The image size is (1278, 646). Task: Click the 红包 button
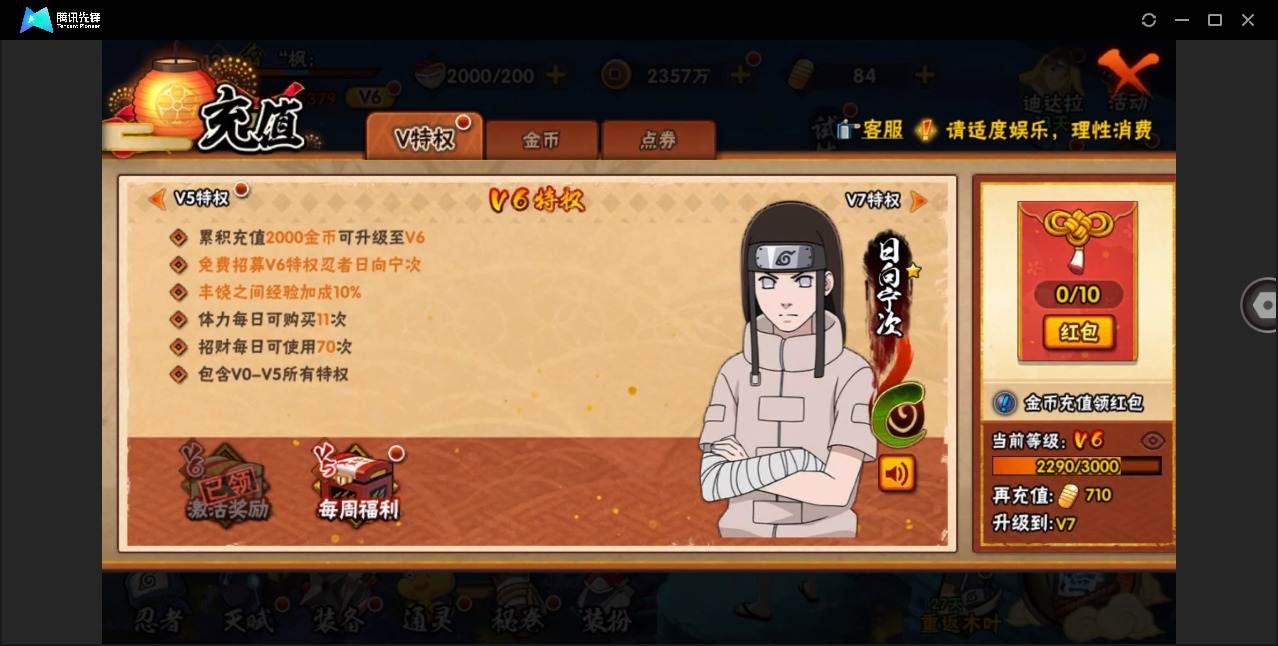1078,332
